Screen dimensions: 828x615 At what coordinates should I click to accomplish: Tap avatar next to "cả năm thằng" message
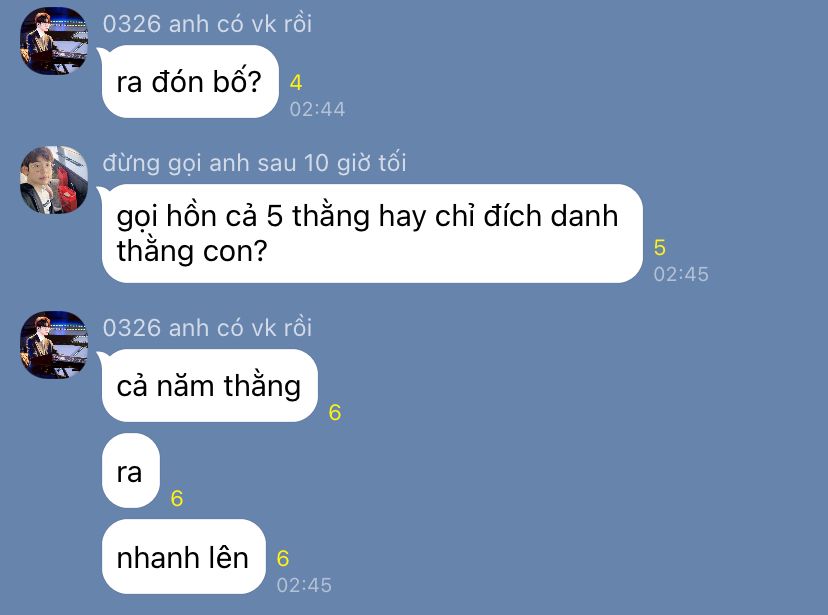tap(54, 345)
